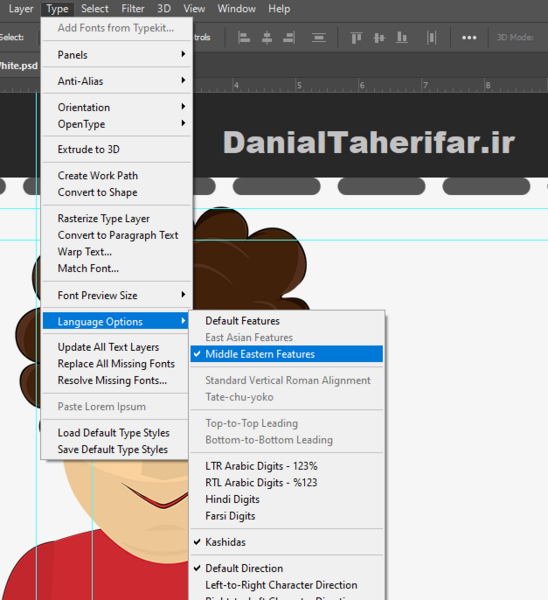This screenshot has height=600, width=548.
Task: Click the White.psd document tab
Action: coord(19,65)
